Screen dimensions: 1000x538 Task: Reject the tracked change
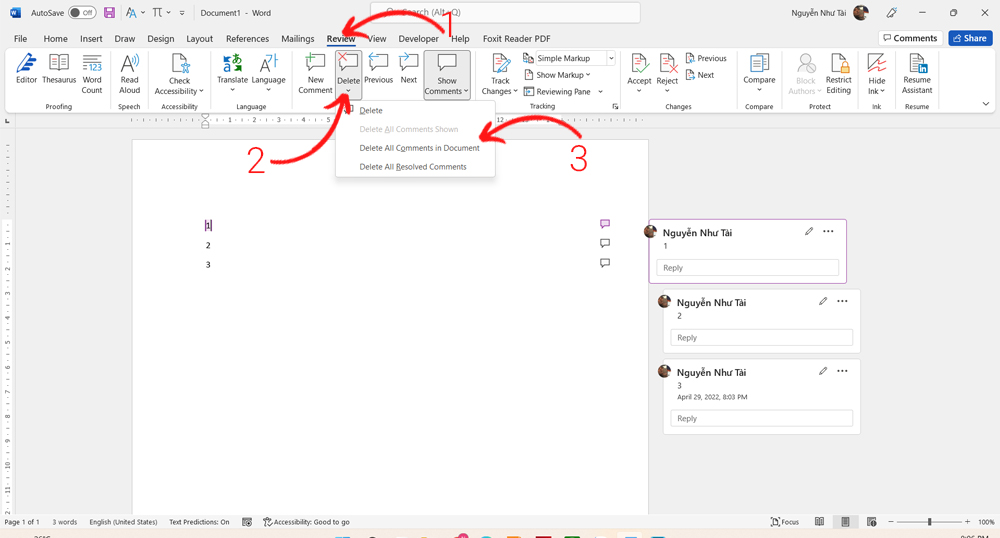(x=667, y=69)
